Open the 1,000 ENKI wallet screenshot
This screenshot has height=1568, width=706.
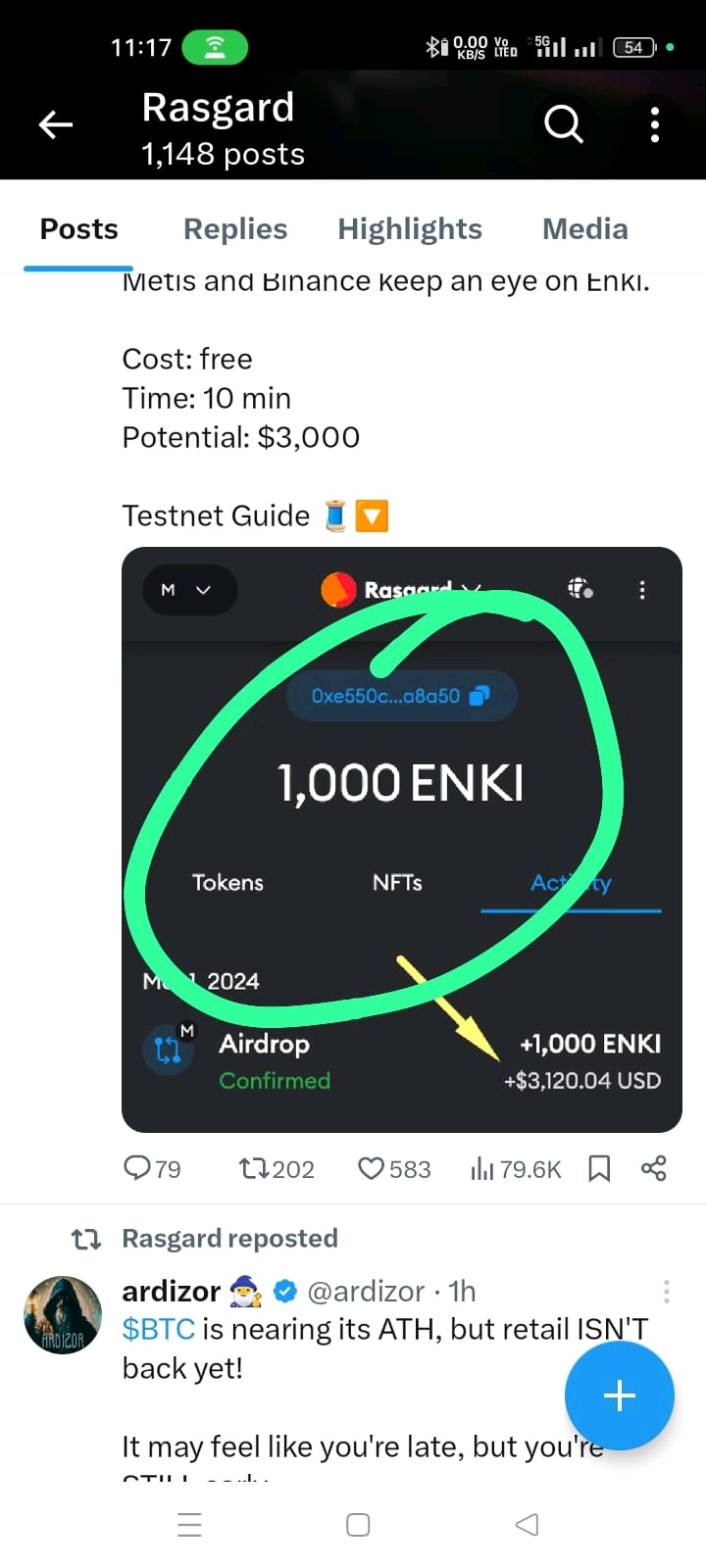(401, 839)
